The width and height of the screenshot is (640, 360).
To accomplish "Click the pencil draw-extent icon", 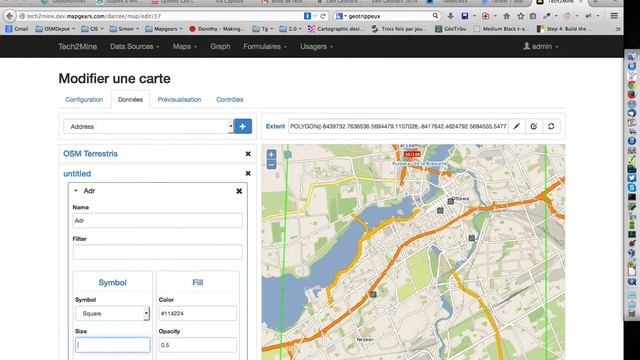I will point(516,127).
